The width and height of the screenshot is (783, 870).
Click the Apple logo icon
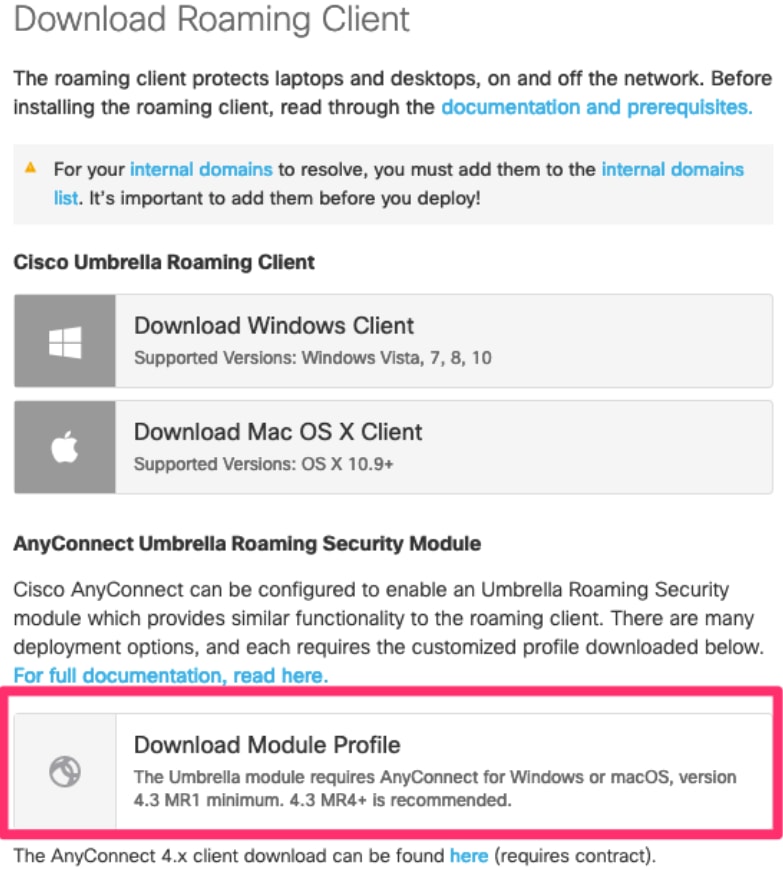(x=65, y=447)
